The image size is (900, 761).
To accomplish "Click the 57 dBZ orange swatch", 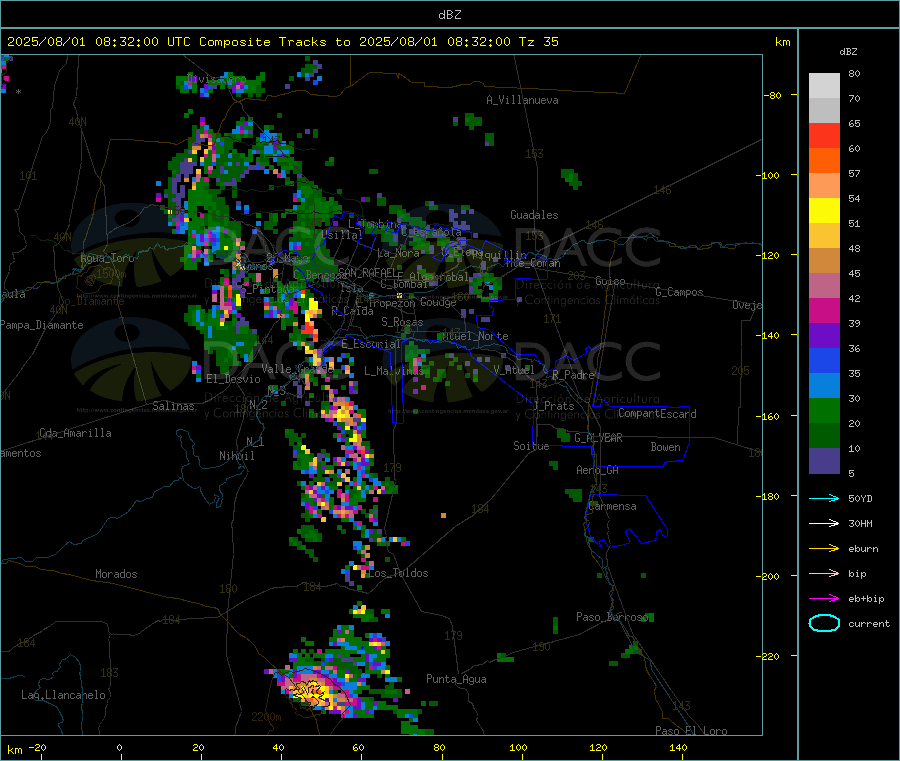I will pyautogui.click(x=824, y=161).
